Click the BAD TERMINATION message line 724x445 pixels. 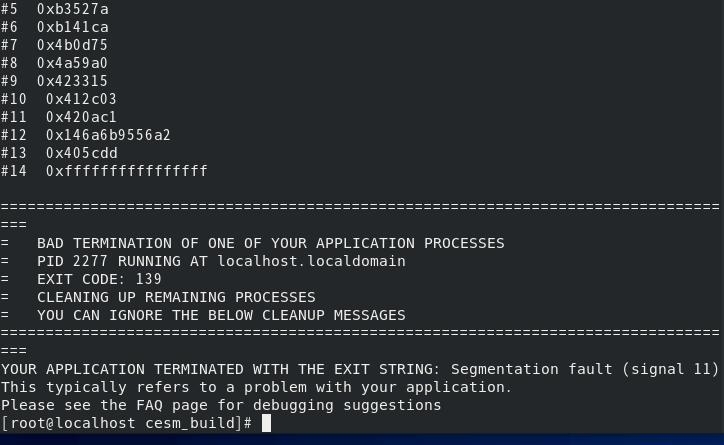pyautogui.click(x=270, y=243)
